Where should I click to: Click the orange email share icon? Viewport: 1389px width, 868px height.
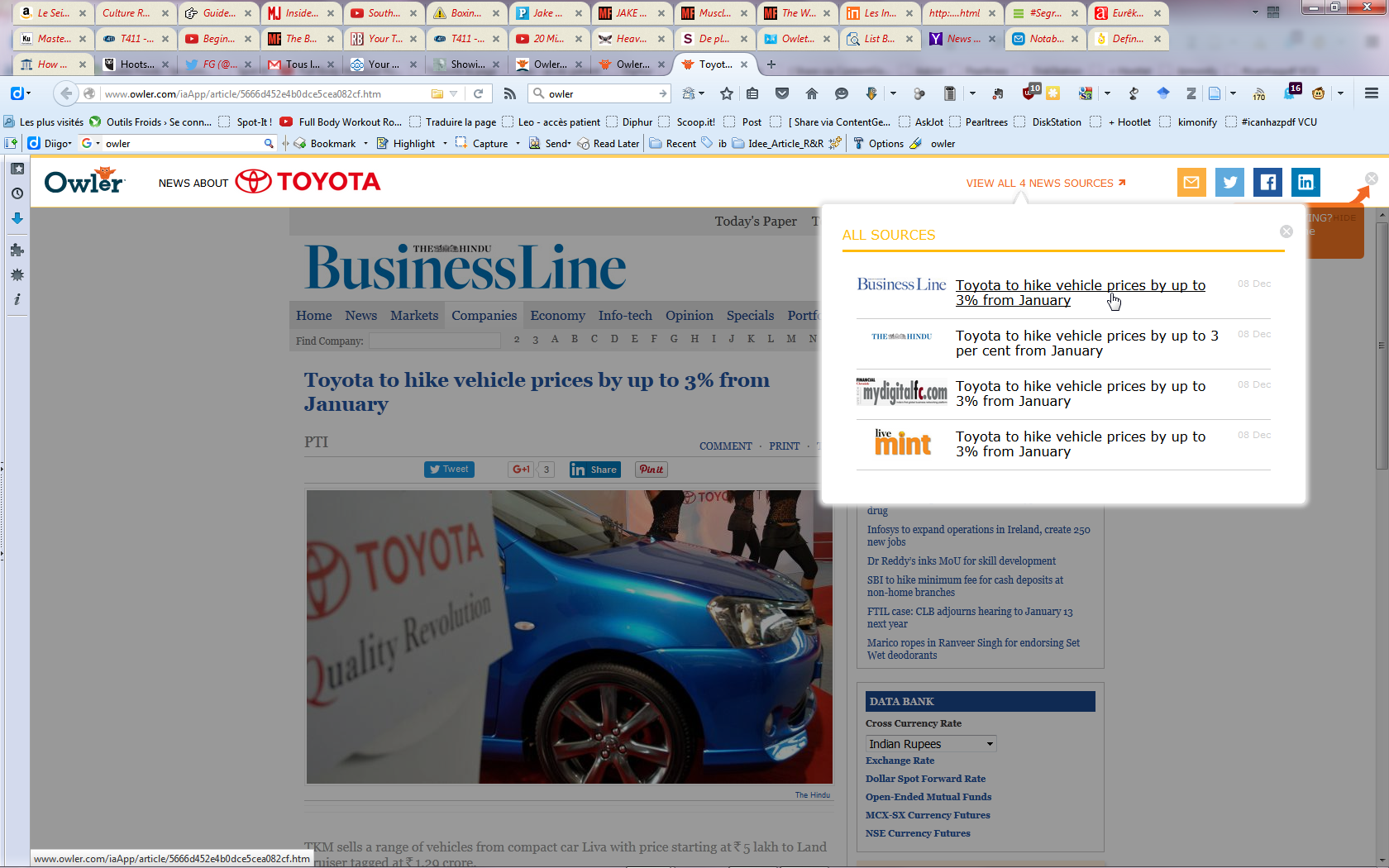pyautogui.click(x=1191, y=182)
